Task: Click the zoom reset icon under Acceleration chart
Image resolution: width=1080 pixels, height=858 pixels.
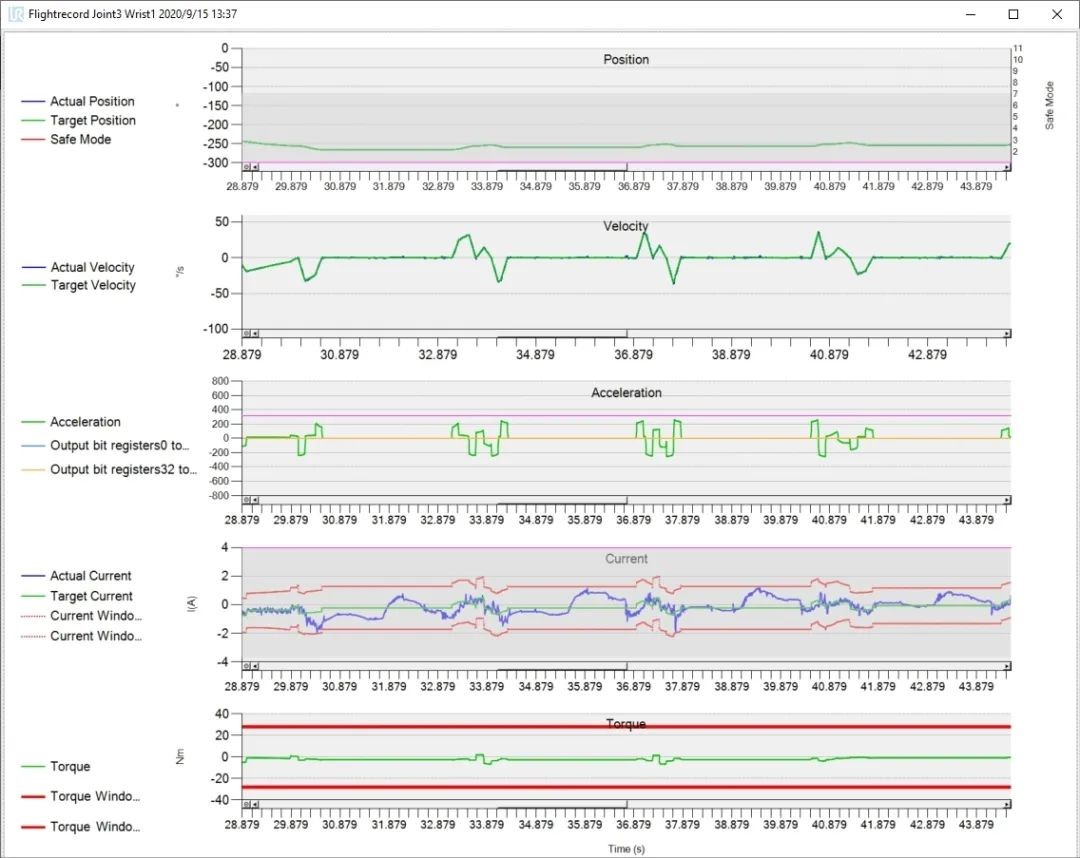Action: [246, 500]
